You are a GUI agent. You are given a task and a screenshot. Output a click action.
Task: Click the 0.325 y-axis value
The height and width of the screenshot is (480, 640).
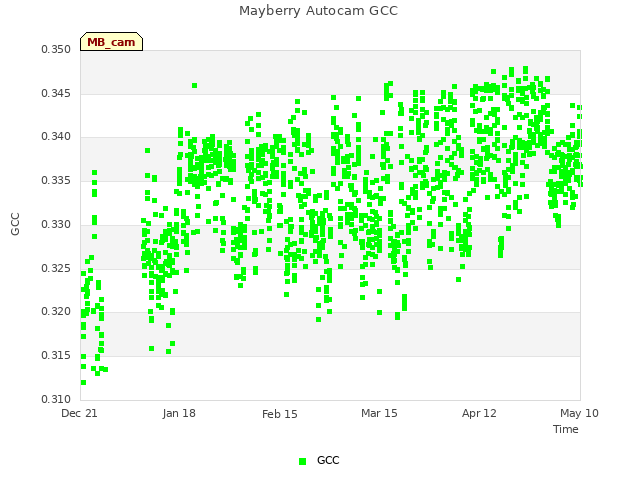pos(56,269)
